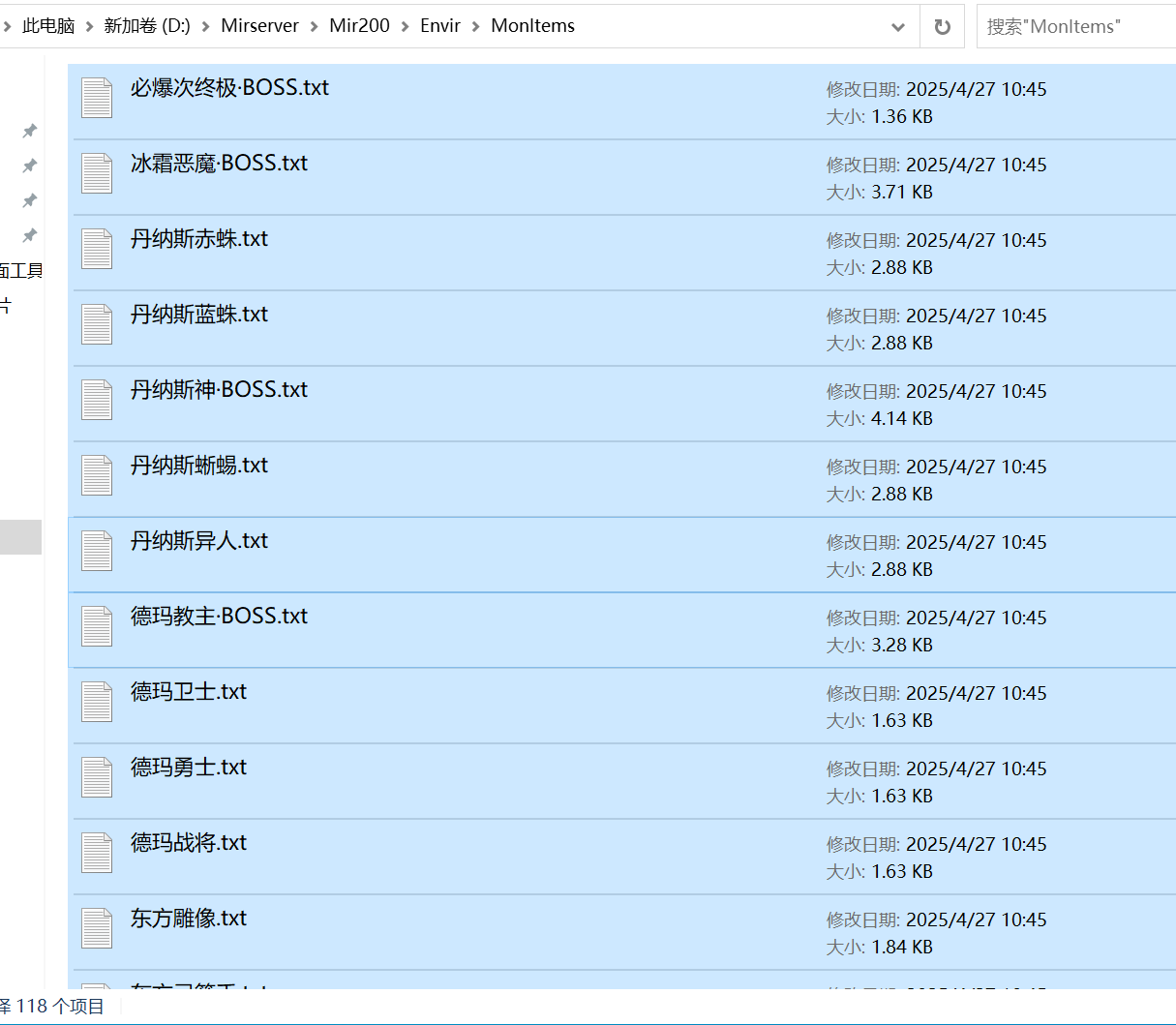Click the third pin icon in the sidebar
This screenshot has width=1176, height=1025.
pyautogui.click(x=30, y=200)
